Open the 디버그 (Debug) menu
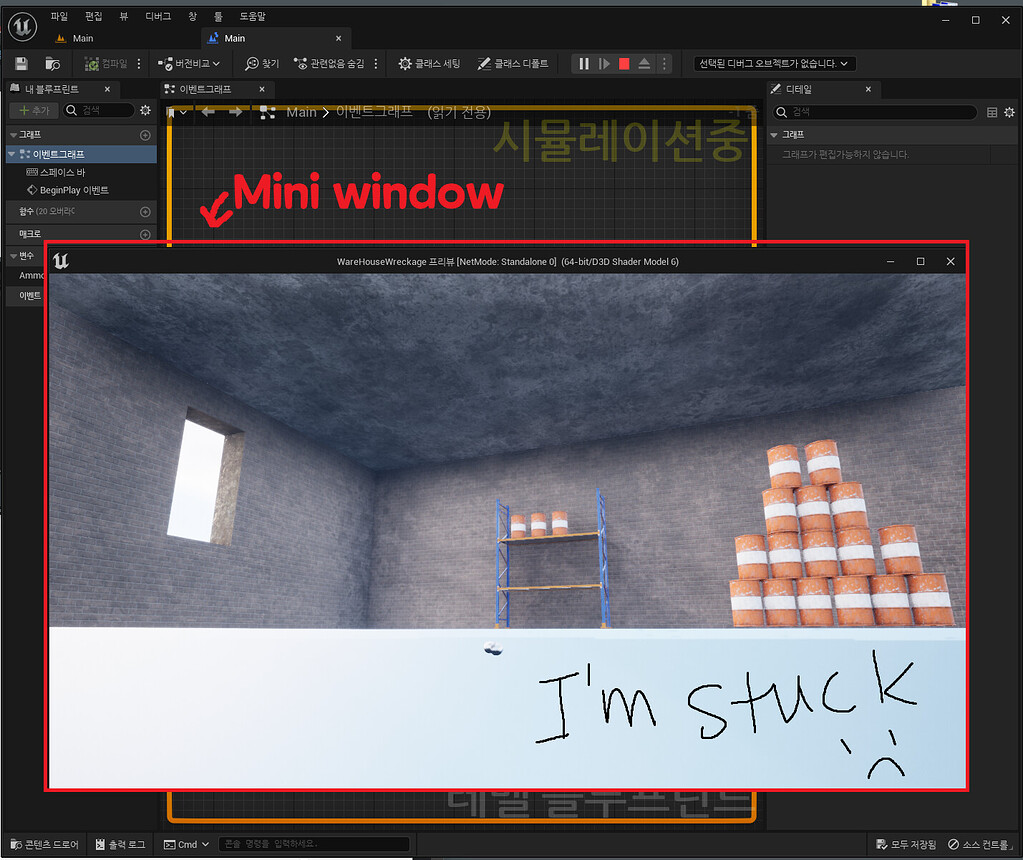1023x860 pixels. pos(158,16)
